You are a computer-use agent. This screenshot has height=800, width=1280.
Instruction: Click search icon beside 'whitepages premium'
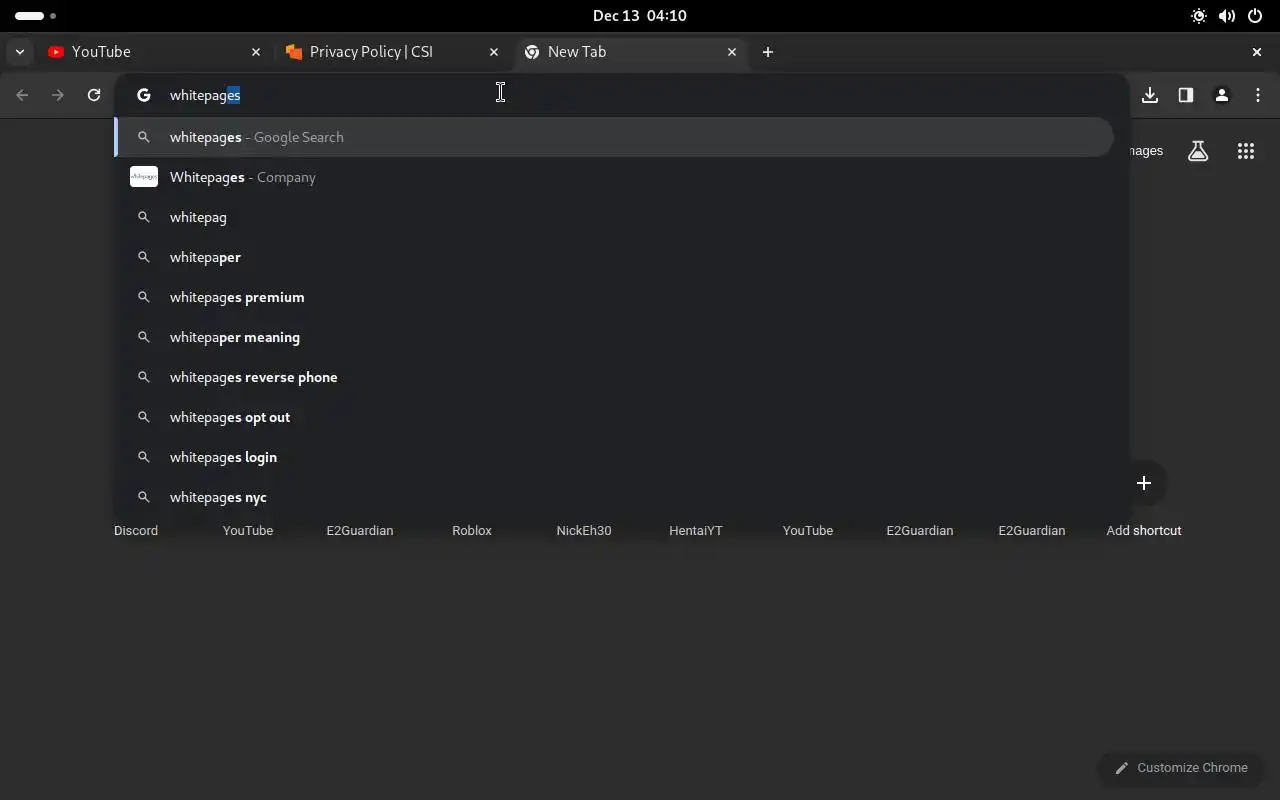point(144,297)
